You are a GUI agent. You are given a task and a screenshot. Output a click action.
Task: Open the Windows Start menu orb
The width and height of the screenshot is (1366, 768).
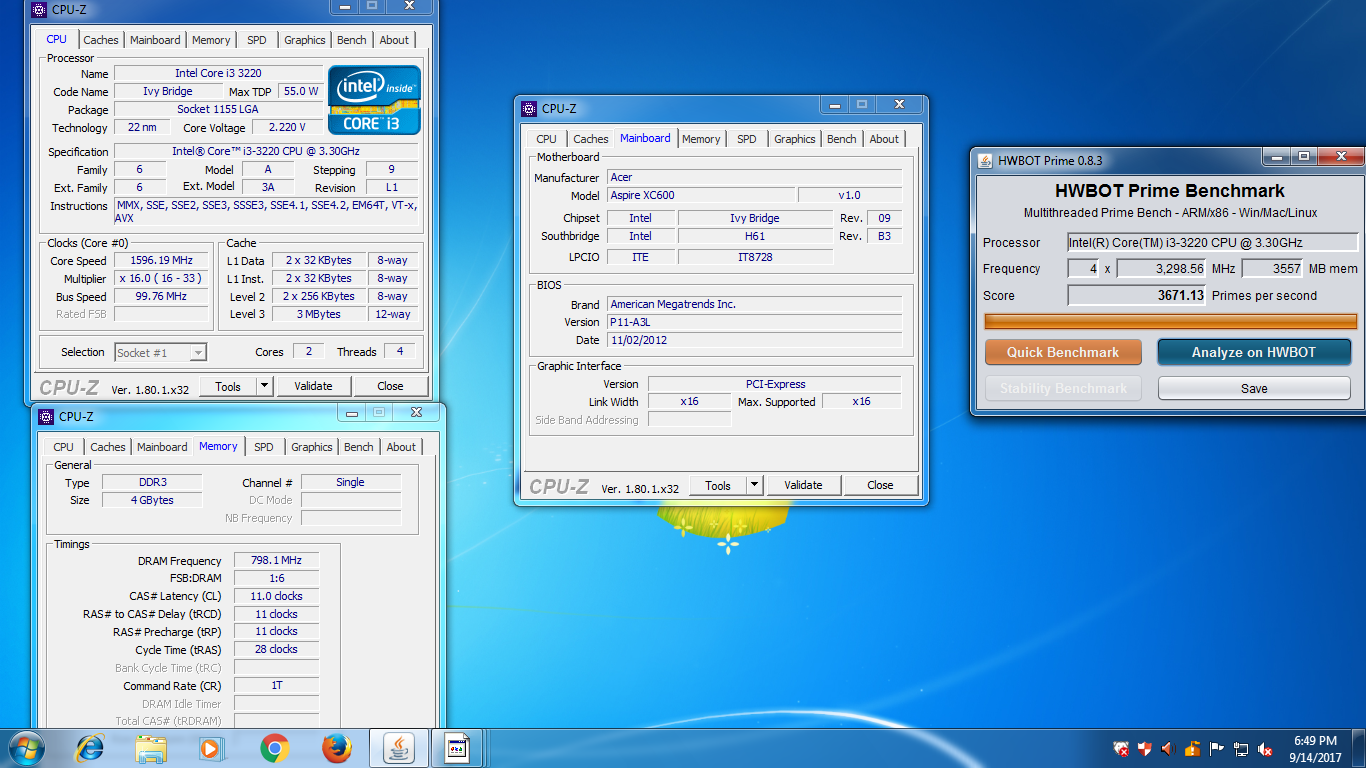pos(25,748)
